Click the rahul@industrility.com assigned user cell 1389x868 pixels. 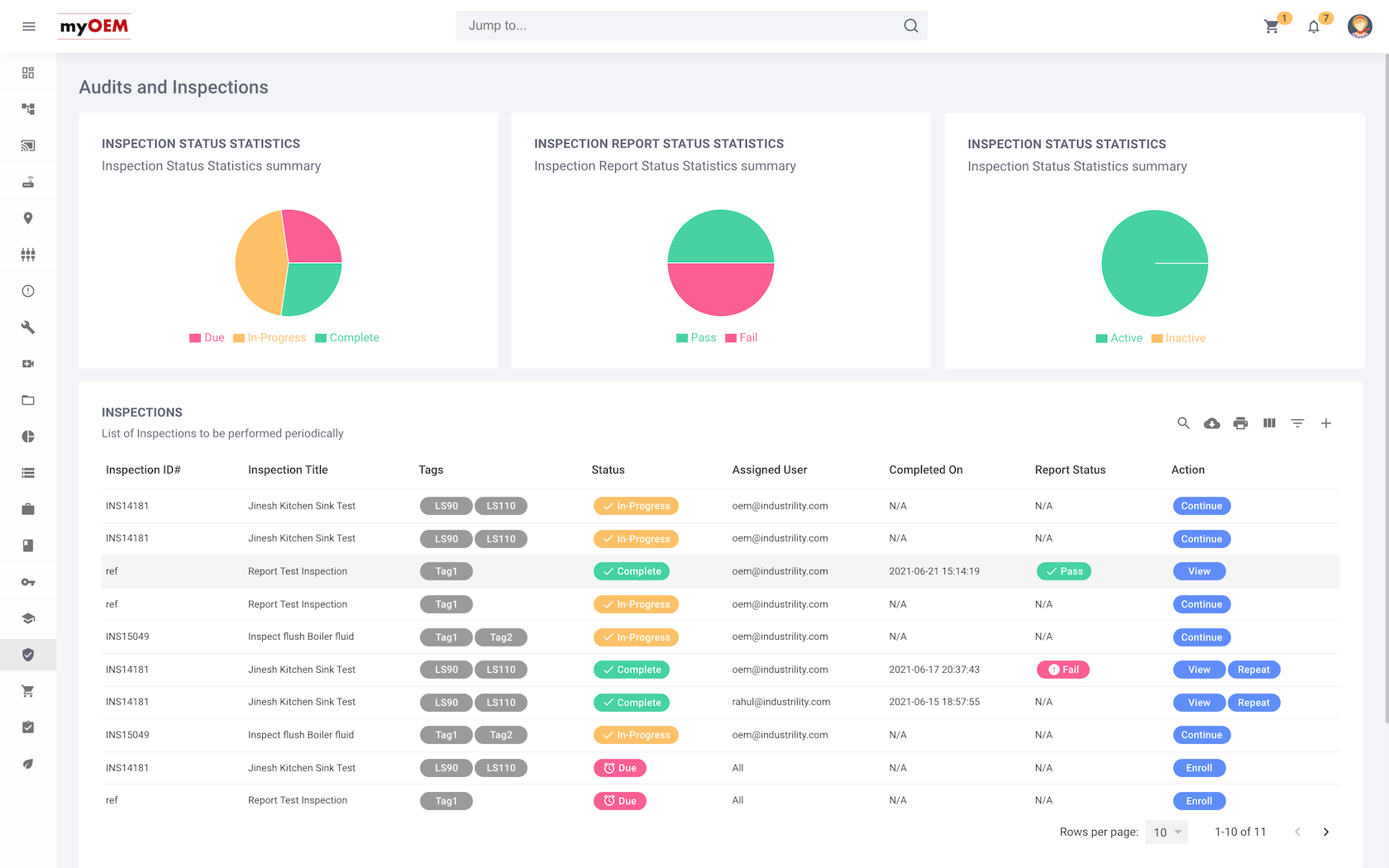click(780, 702)
